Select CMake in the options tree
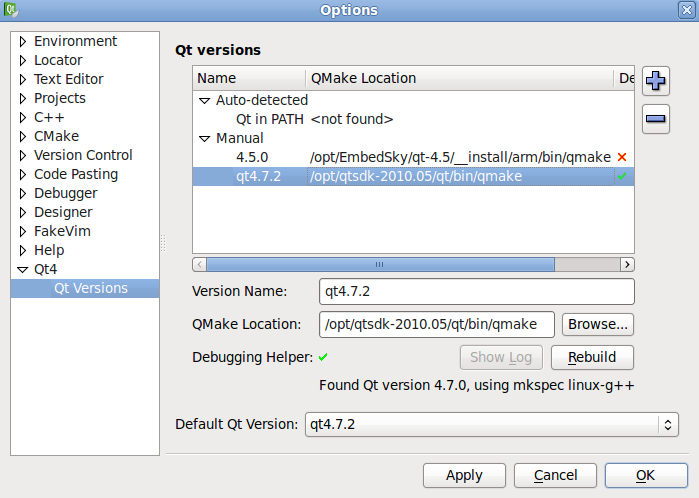 56,136
